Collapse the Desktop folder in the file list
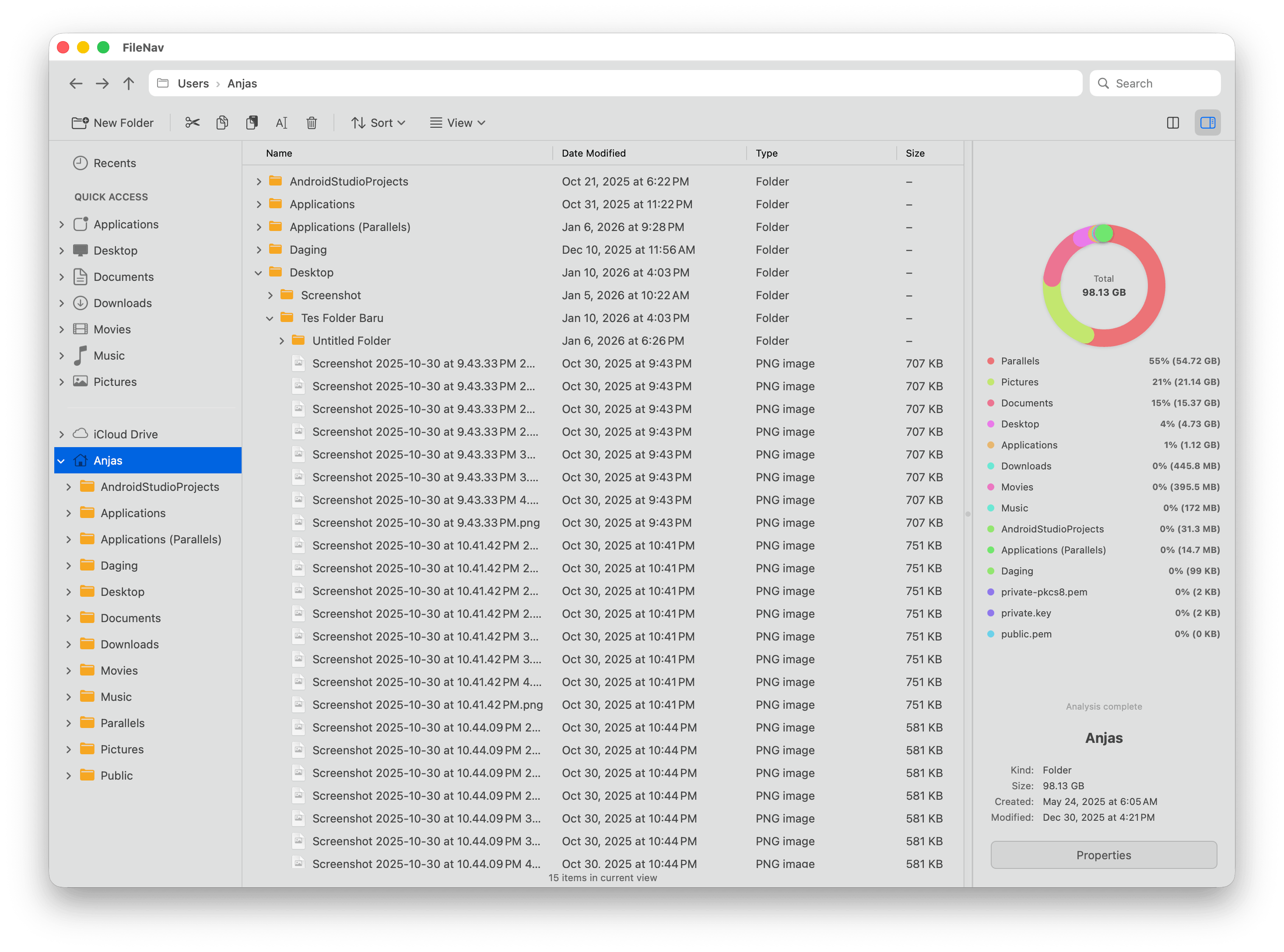The image size is (1284, 952). 258,273
